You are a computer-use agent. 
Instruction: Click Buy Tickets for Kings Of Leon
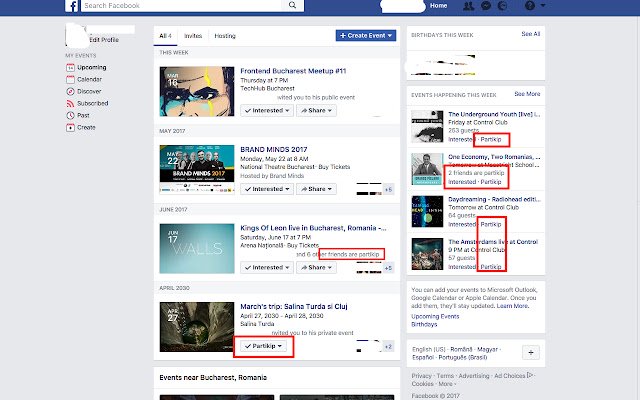pyautogui.click(x=303, y=245)
